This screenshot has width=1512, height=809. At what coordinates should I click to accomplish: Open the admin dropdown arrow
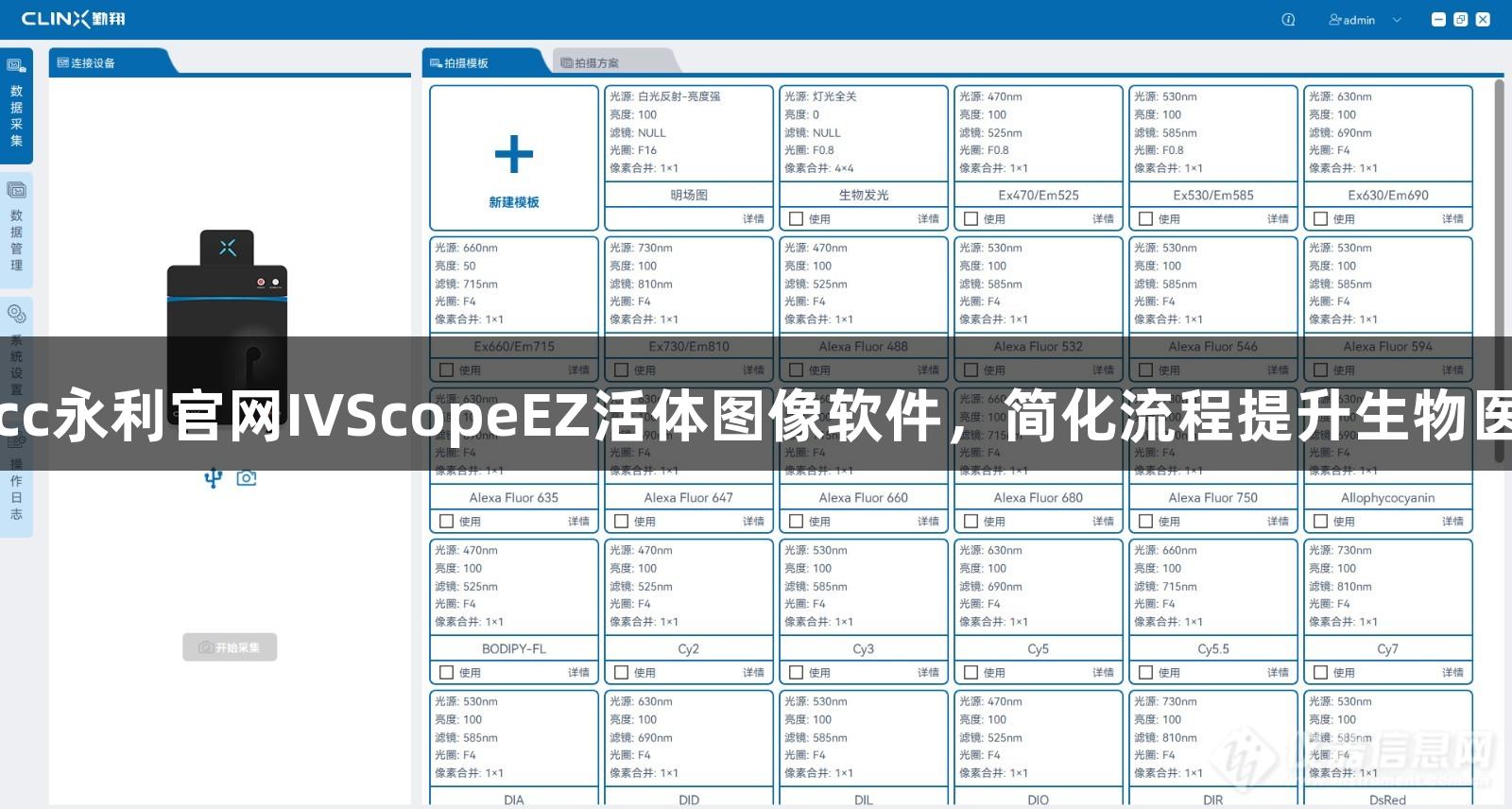click(x=1397, y=20)
